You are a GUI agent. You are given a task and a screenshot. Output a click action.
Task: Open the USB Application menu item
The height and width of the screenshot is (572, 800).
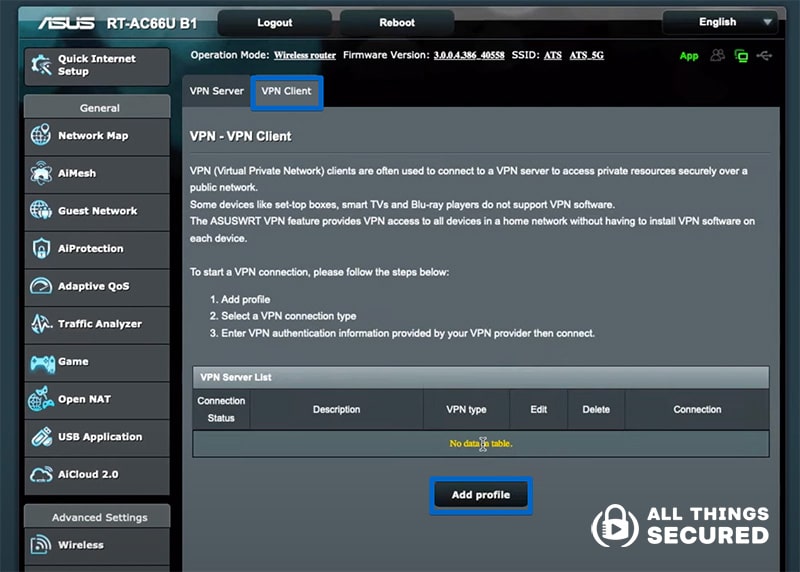click(x=97, y=437)
